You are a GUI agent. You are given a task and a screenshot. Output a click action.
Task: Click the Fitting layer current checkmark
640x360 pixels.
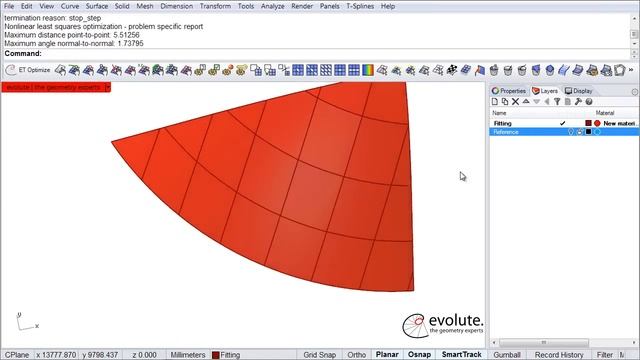pyautogui.click(x=562, y=123)
